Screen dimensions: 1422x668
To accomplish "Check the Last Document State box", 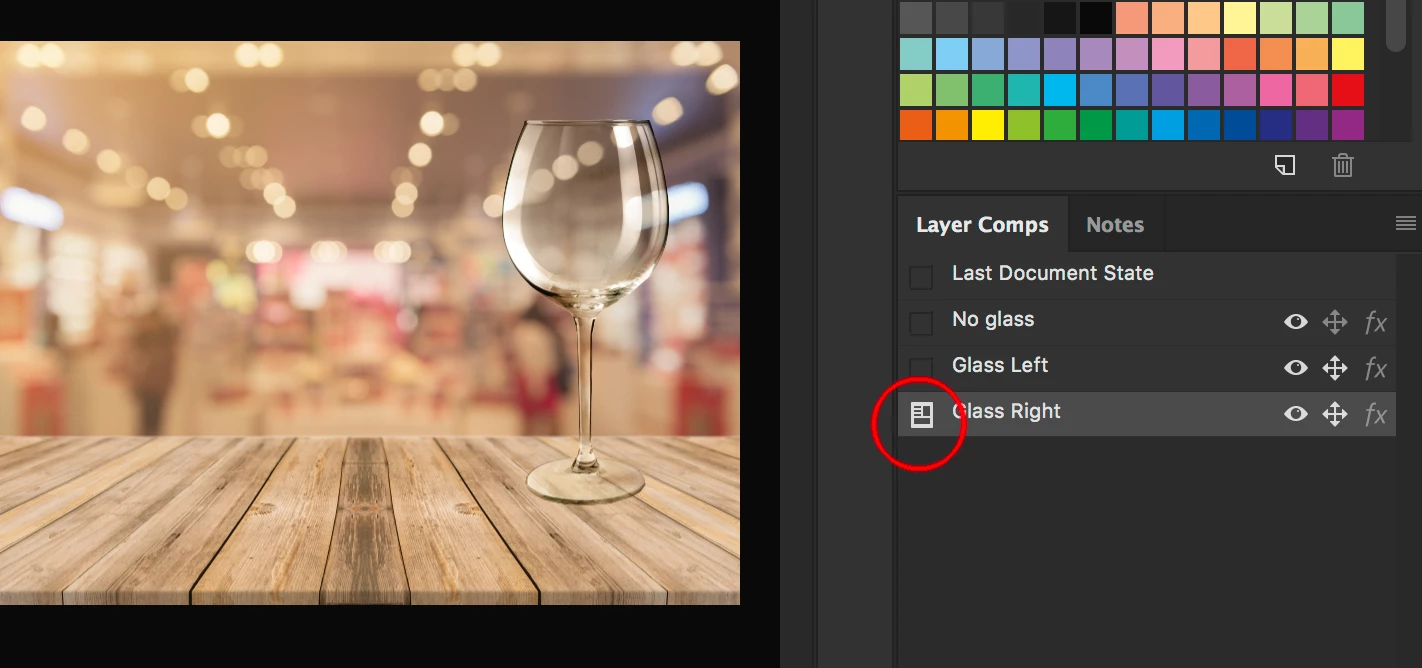I will pyautogui.click(x=921, y=277).
